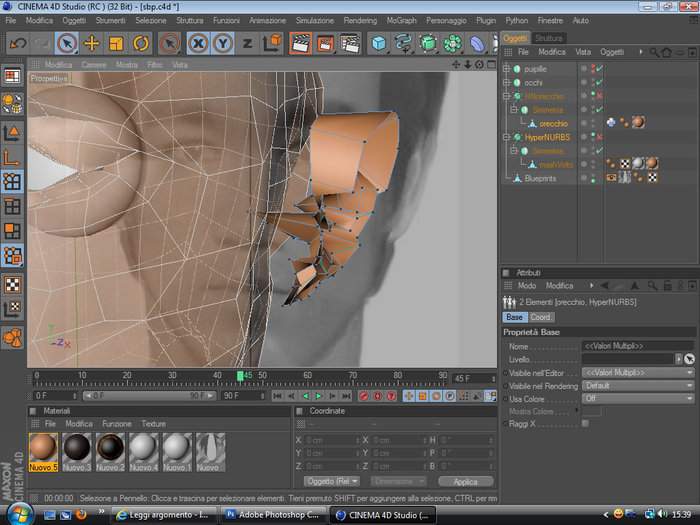Open the Rendering menu

(360, 20)
